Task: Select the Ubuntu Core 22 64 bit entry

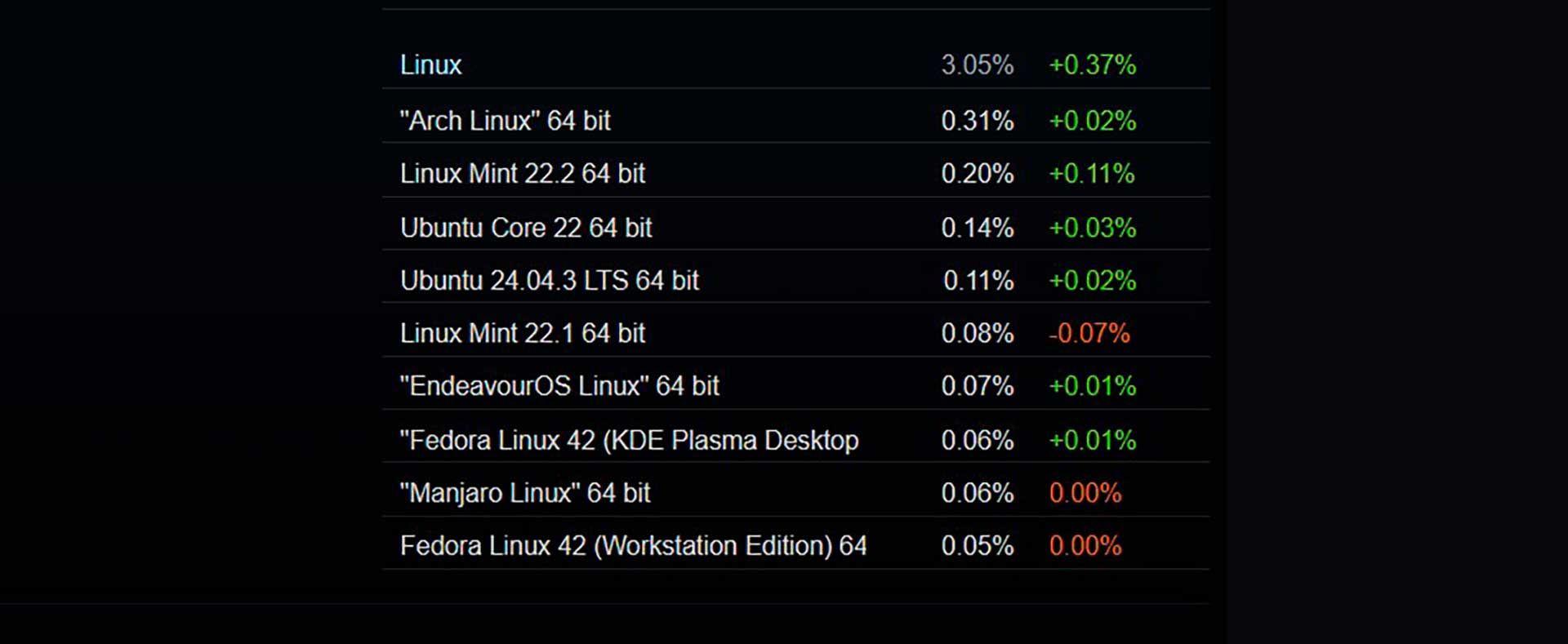Action: tap(525, 228)
